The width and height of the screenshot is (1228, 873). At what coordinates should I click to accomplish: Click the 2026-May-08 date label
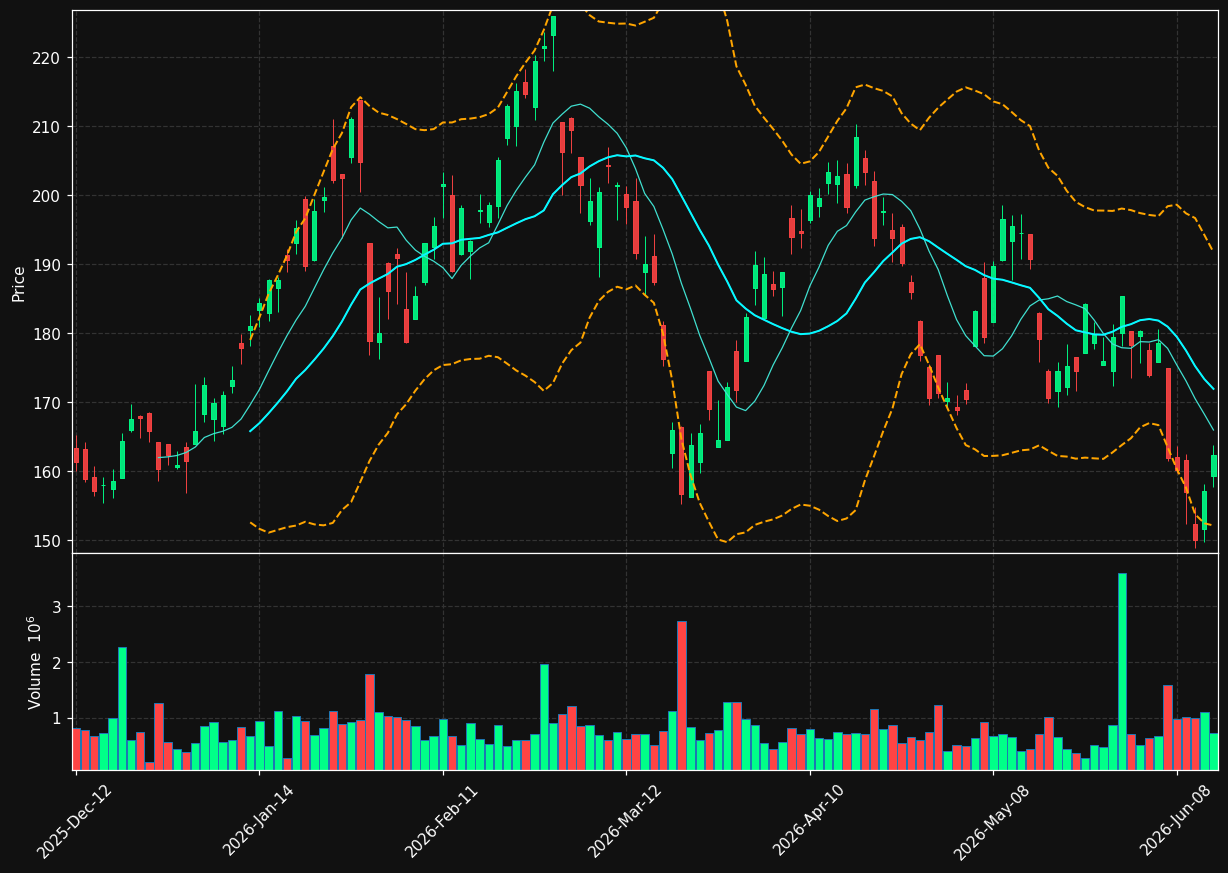(x=992, y=820)
